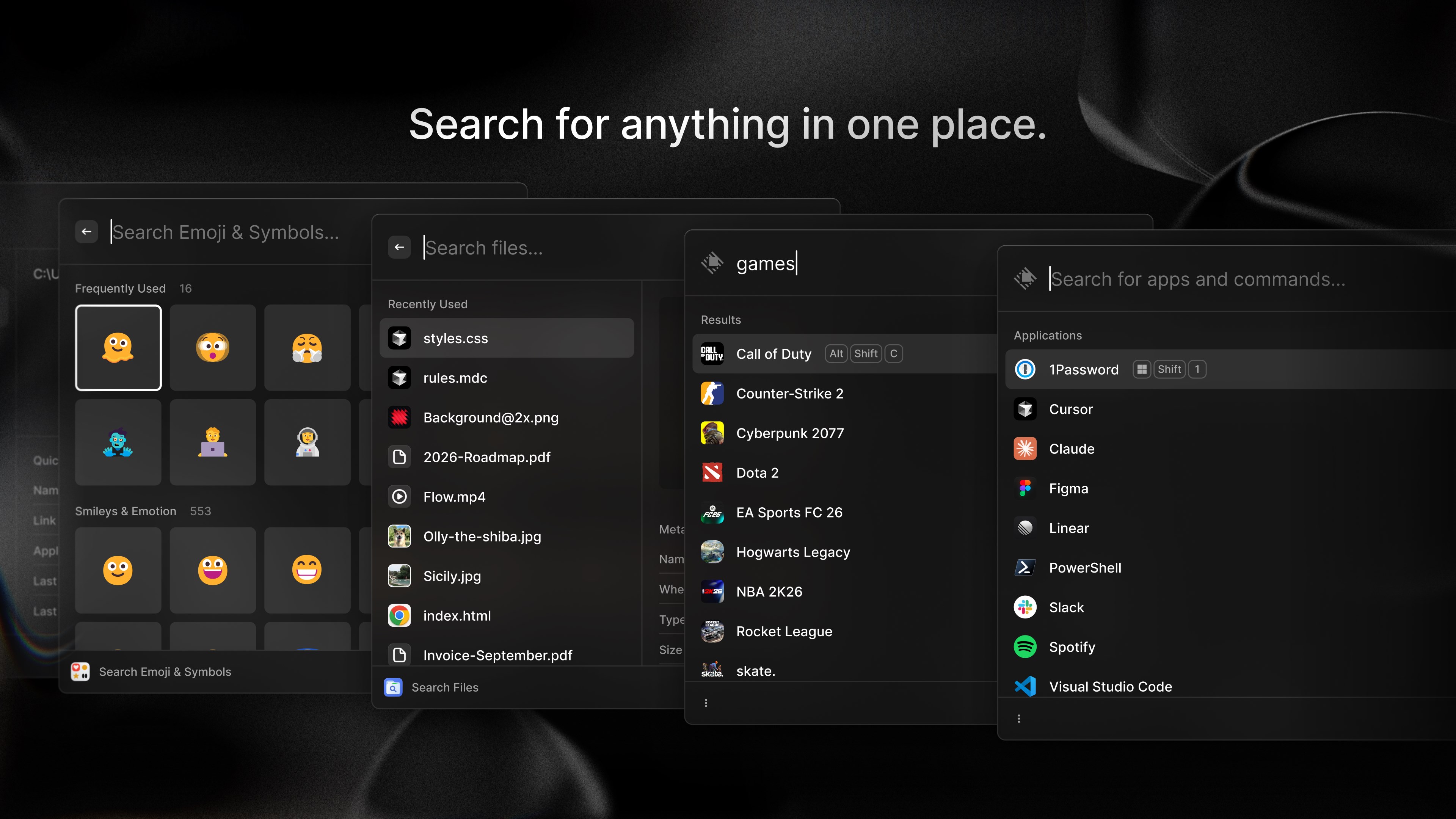Select the PowerShell icon
Screen dimensions: 1456x819
[x=1025, y=568]
